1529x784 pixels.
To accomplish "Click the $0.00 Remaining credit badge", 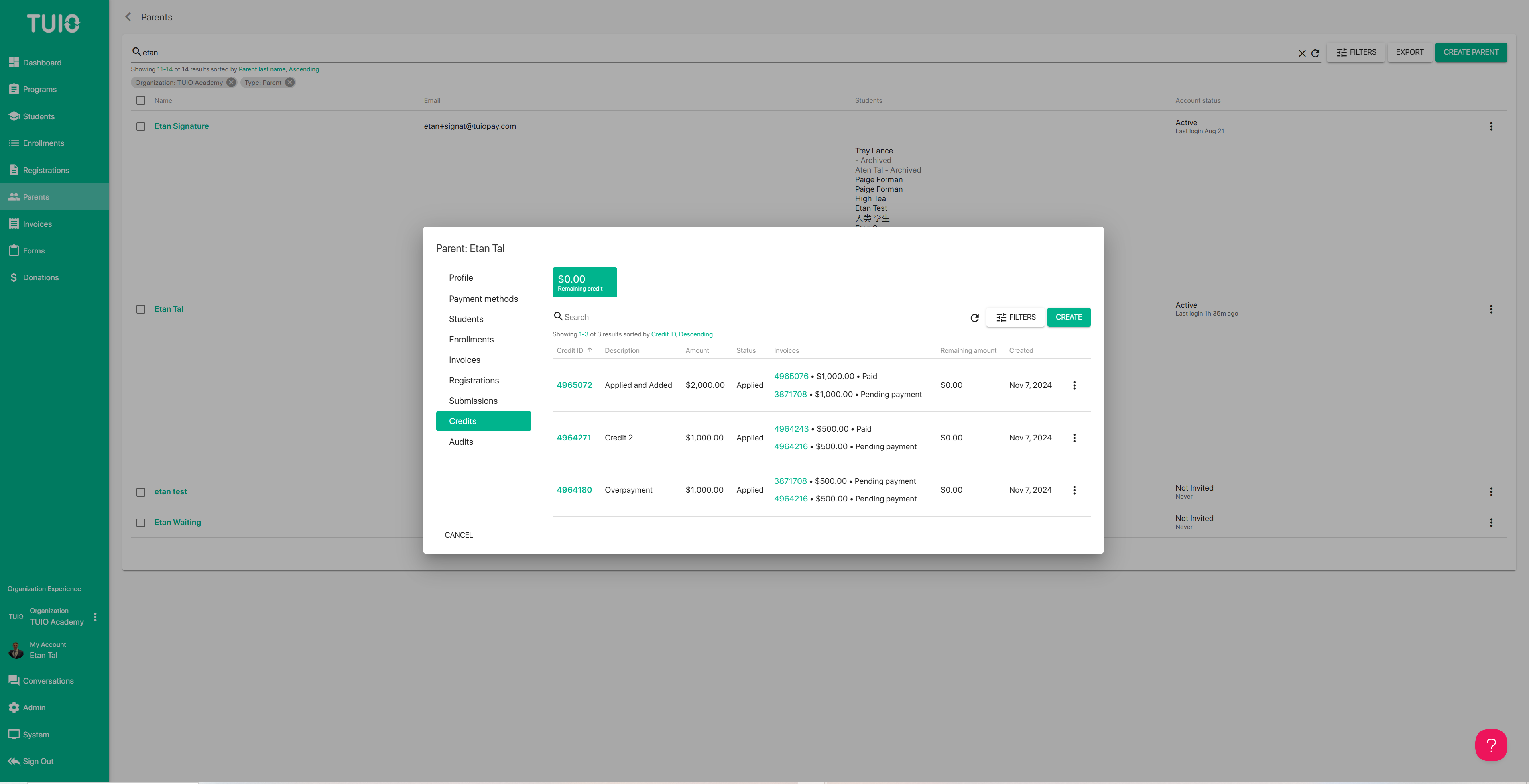I will click(x=584, y=283).
